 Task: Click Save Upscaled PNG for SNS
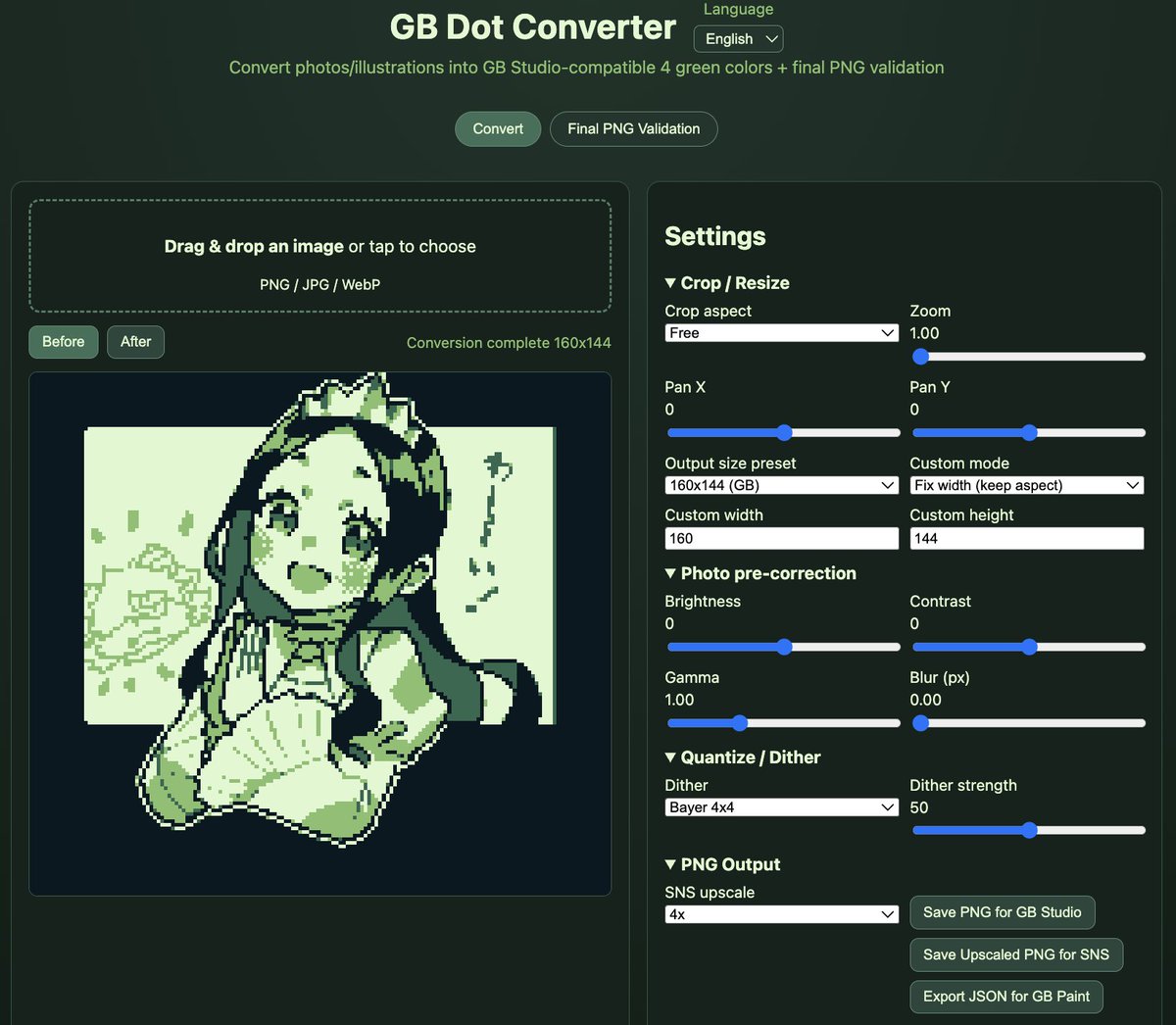(1016, 954)
